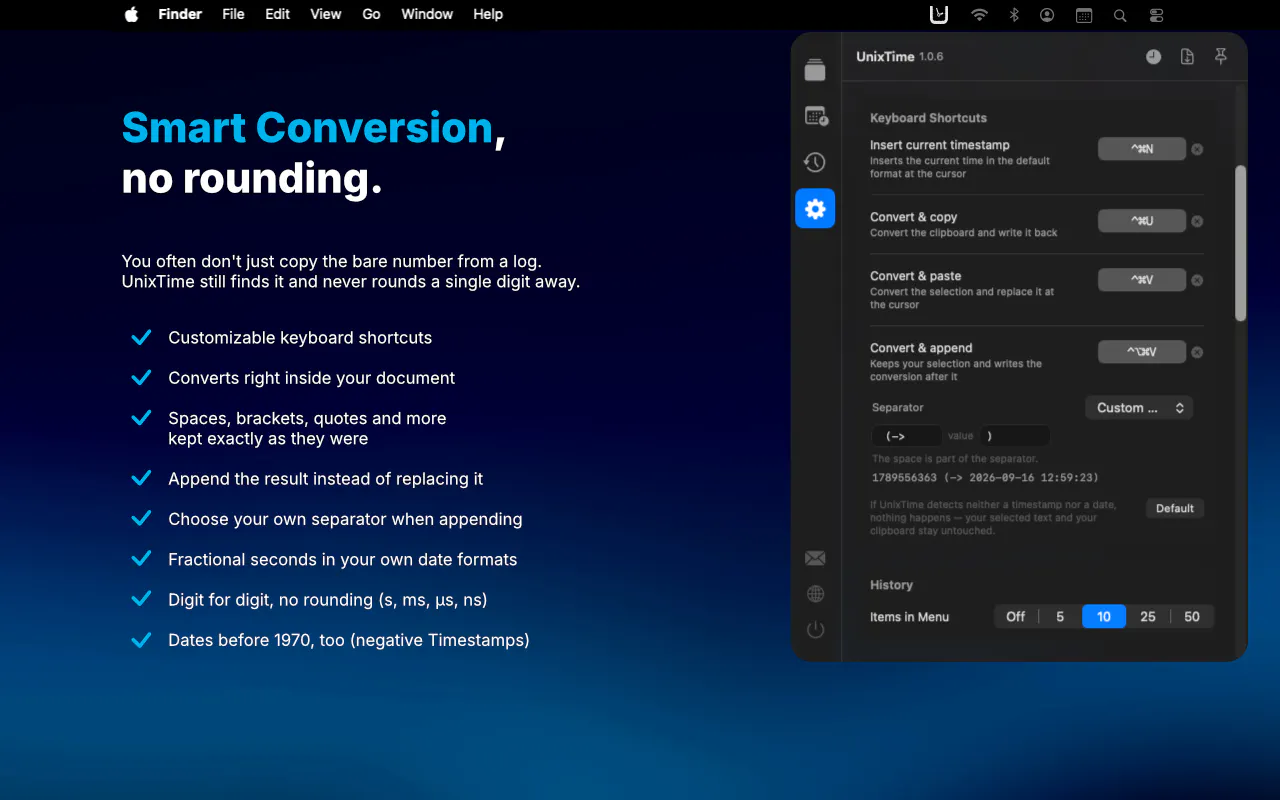
Task: Click the separator suffix field containing ")"
Action: coord(1014,436)
